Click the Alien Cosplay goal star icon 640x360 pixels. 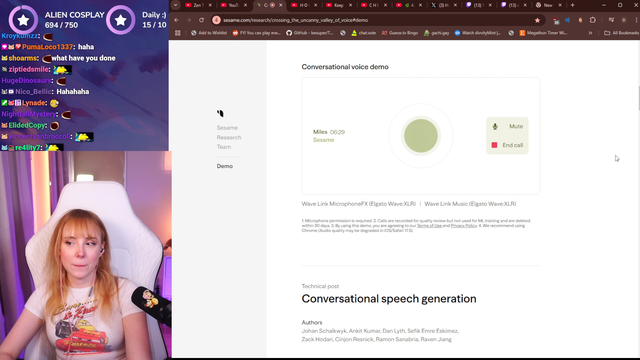click(x=23, y=20)
